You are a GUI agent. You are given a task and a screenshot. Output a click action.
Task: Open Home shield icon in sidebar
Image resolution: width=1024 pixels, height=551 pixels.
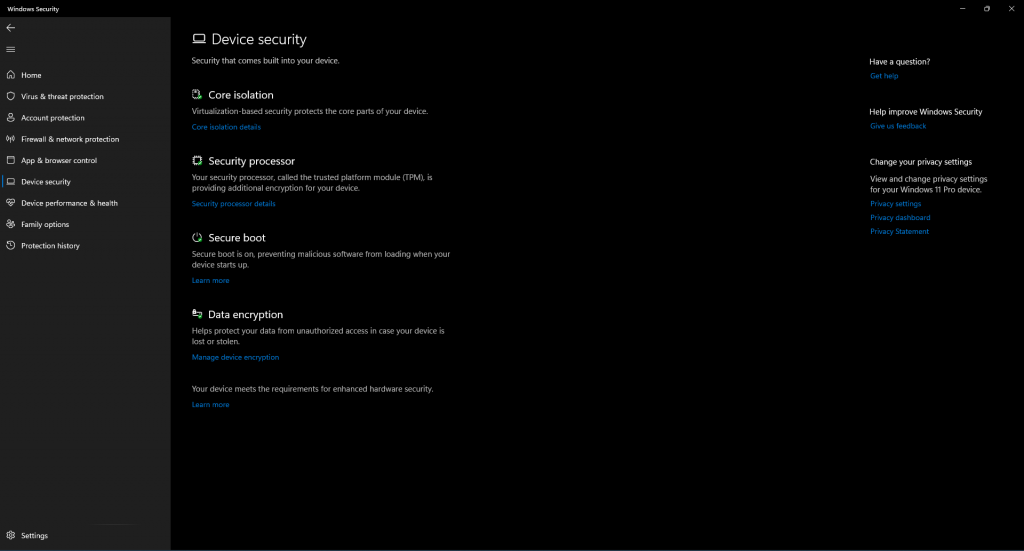tap(10, 75)
